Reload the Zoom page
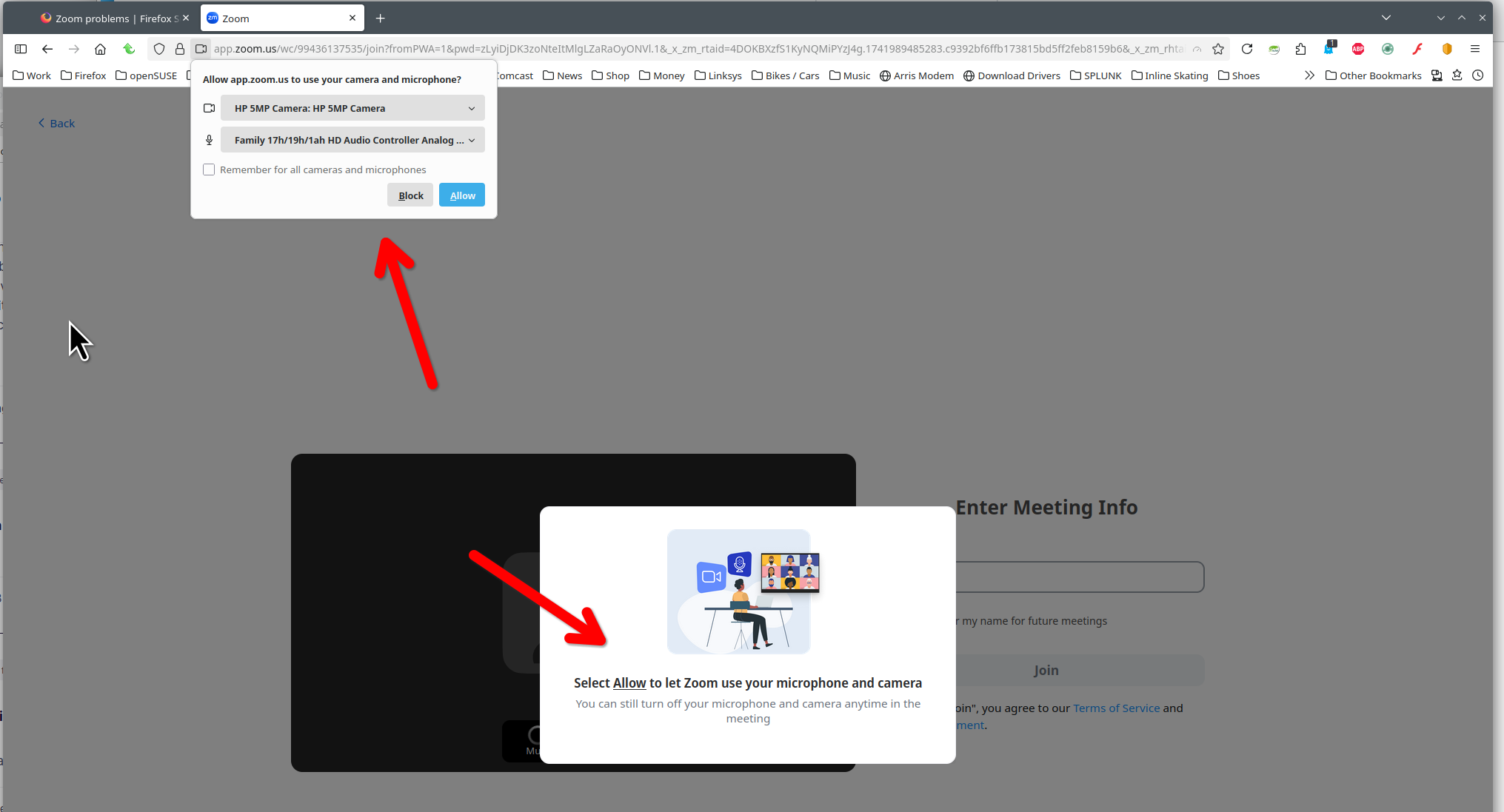The height and width of the screenshot is (812, 1504). (x=1247, y=49)
